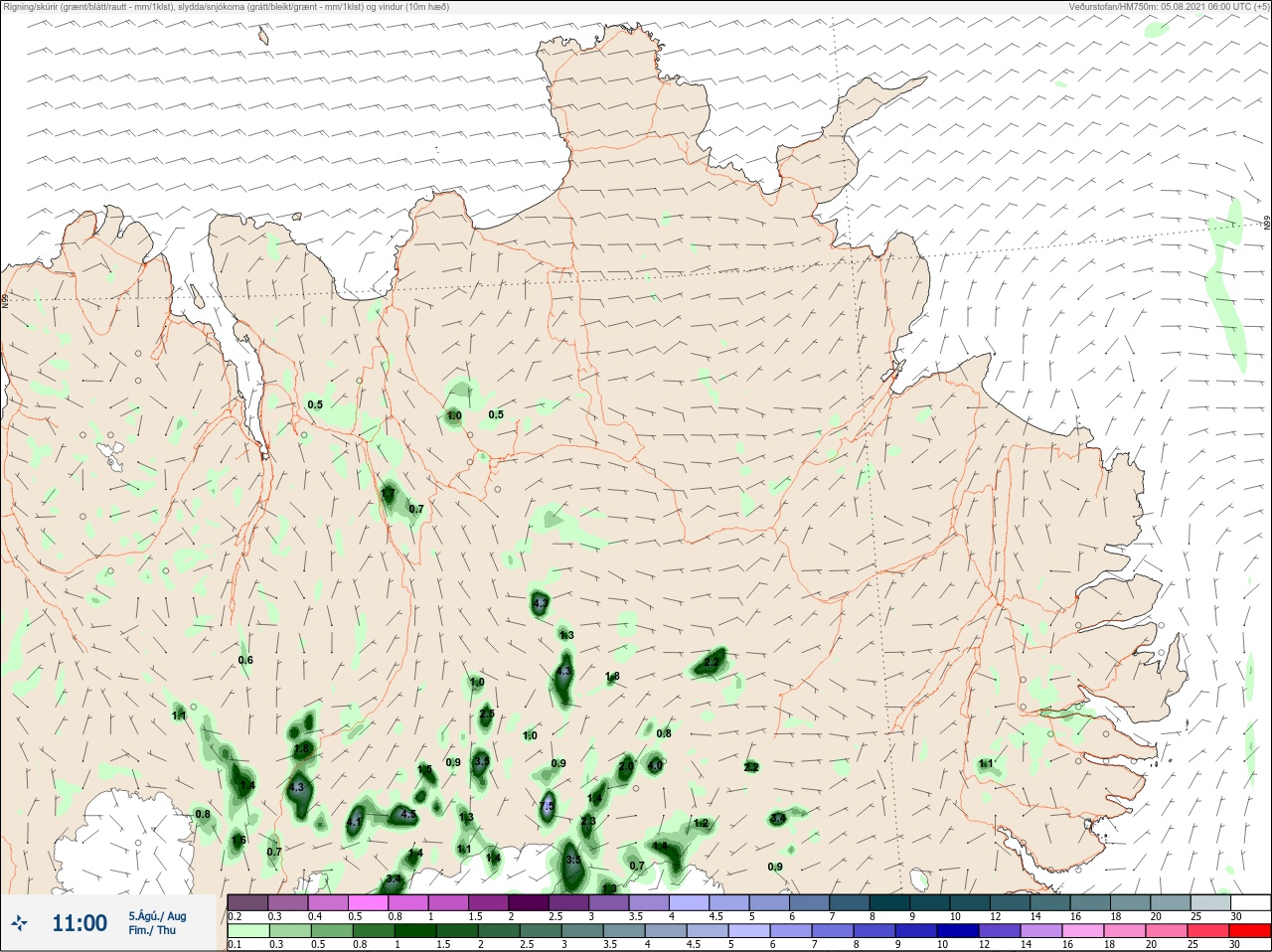1272x952 pixels.
Task: Click the 1.6 precipitation value label
Action: (x=238, y=840)
